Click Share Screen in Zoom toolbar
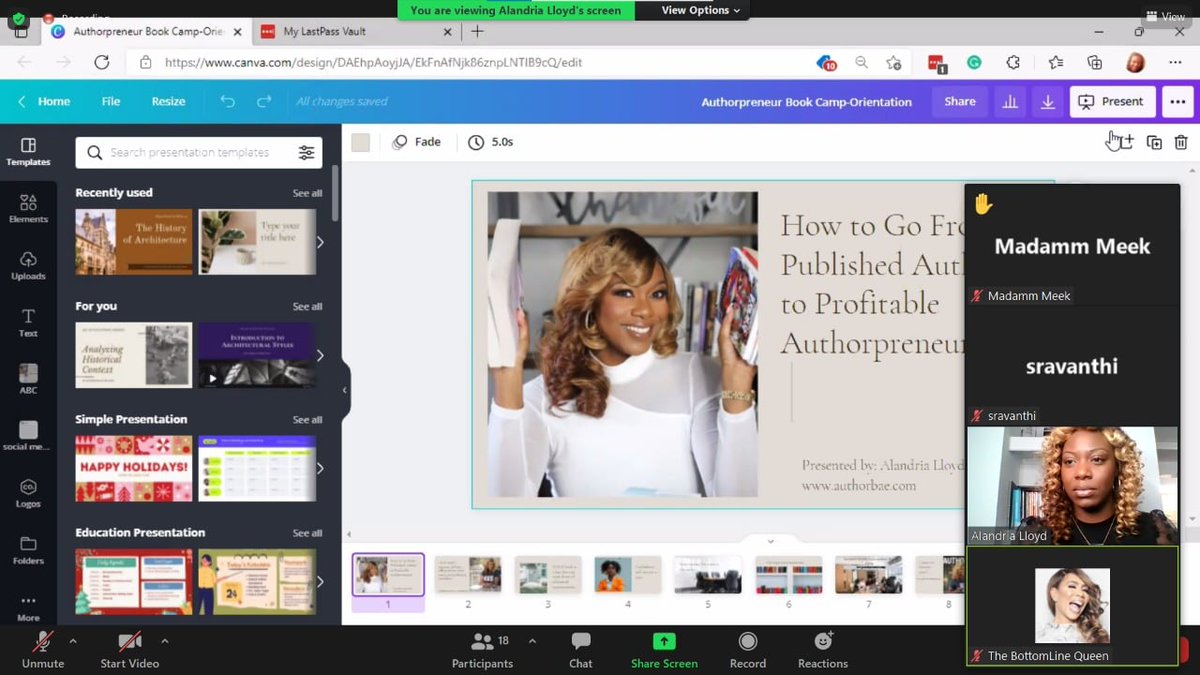Viewport: 1200px width, 675px height. coord(664,649)
